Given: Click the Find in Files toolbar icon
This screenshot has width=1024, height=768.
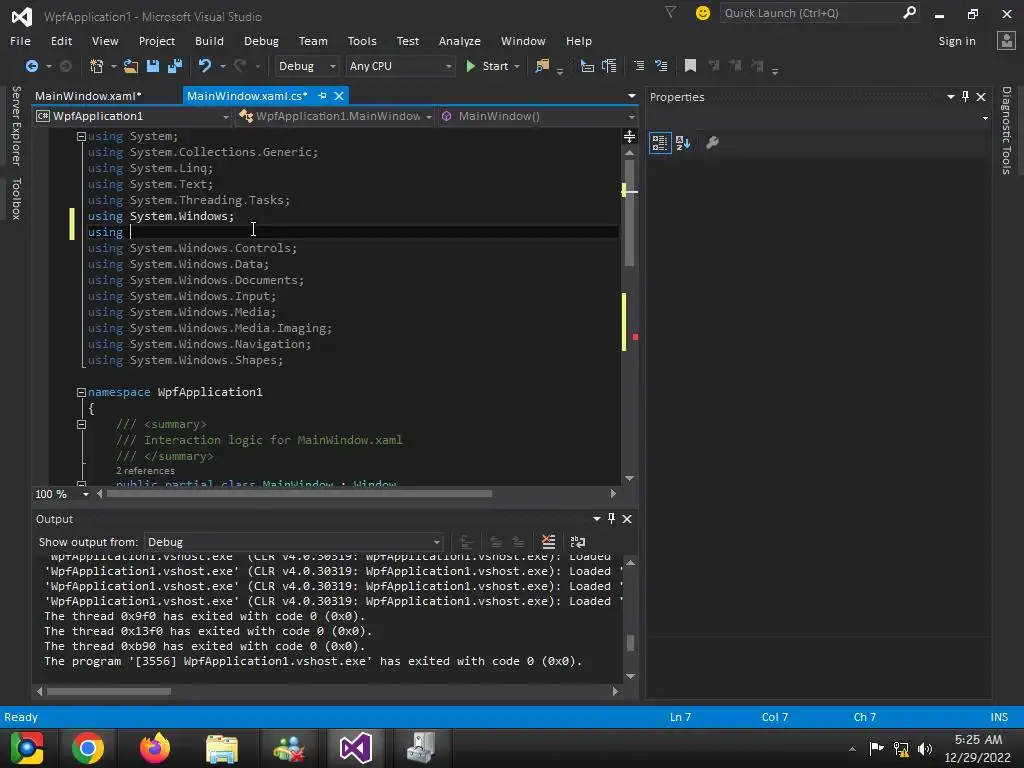Looking at the screenshot, I should coord(542,66).
